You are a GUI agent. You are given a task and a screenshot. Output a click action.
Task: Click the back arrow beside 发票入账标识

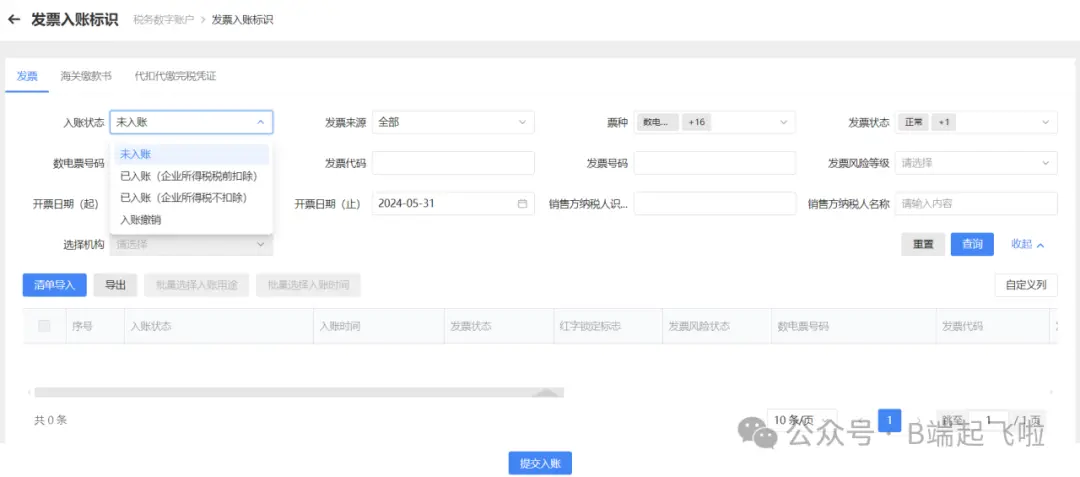pyautogui.click(x=14, y=19)
